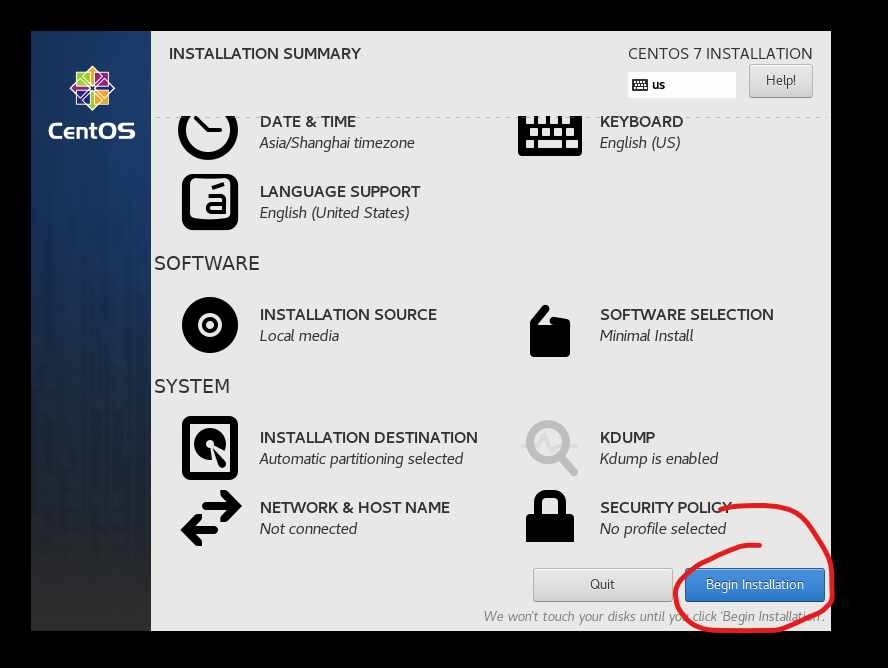Open the NETWORK & HOST NAME heading
The height and width of the screenshot is (668, 888).
(355, 508)
